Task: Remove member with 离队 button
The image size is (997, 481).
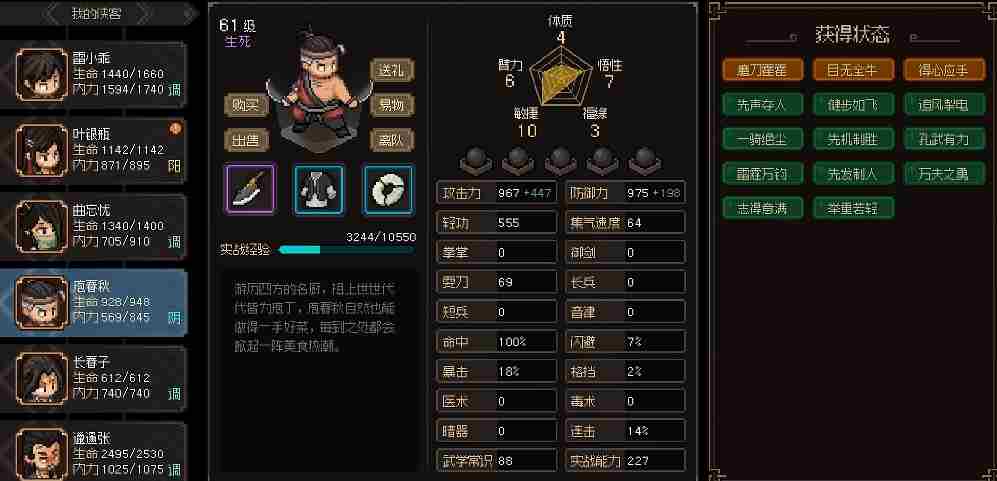Action: tap(392, 140)
